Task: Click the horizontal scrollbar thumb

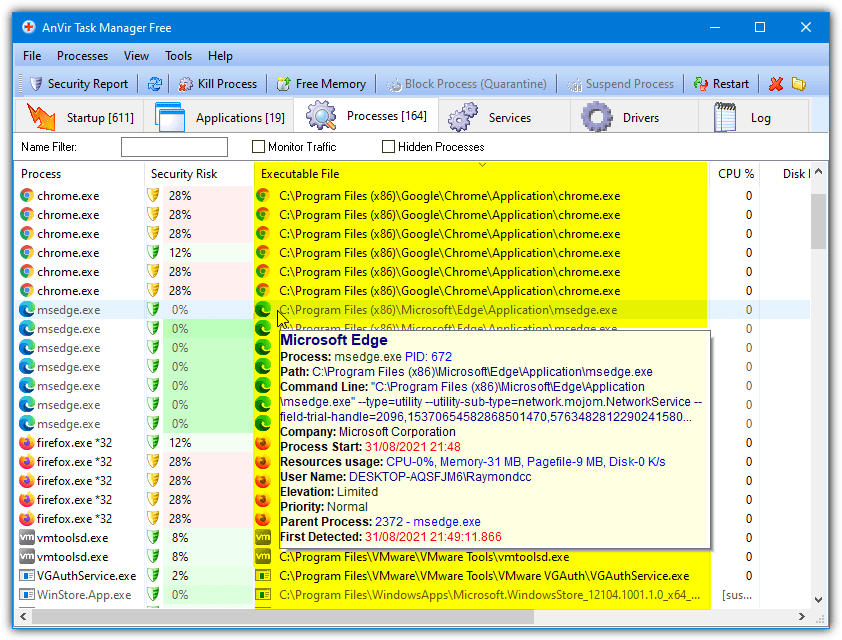Action: click(x=283, y=616)
